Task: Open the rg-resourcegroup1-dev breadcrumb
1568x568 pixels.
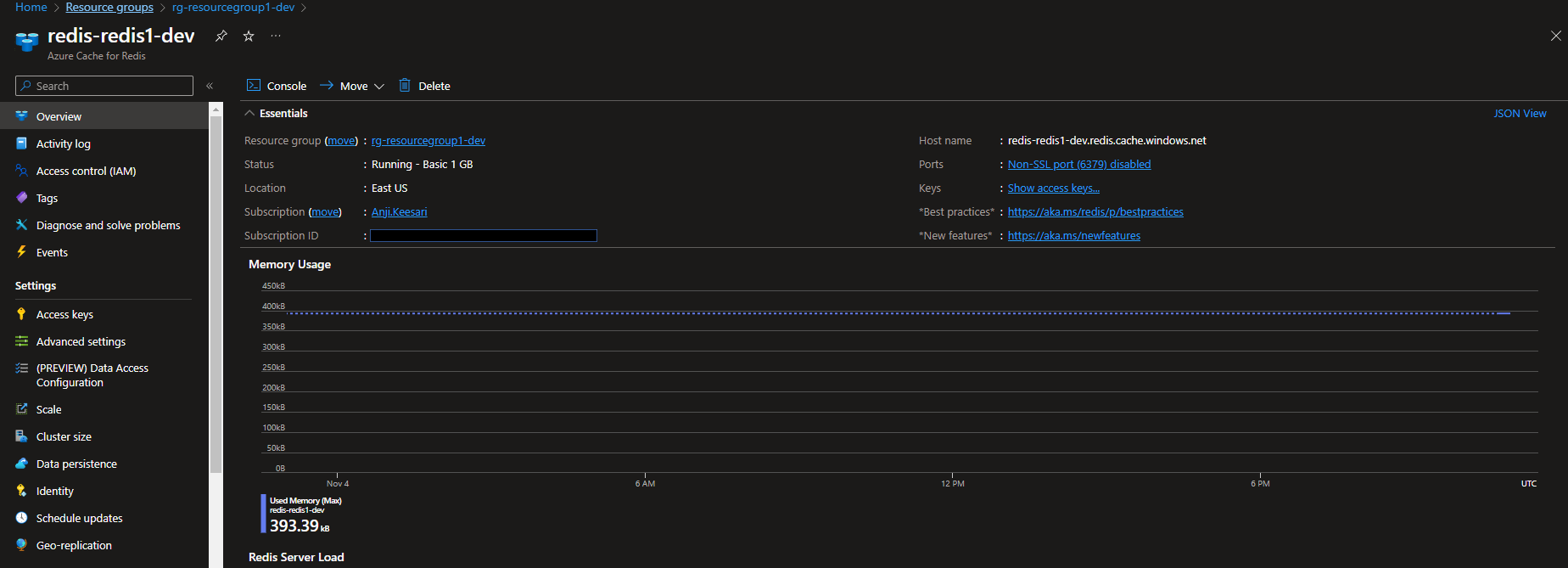Action: coord(233,7)
